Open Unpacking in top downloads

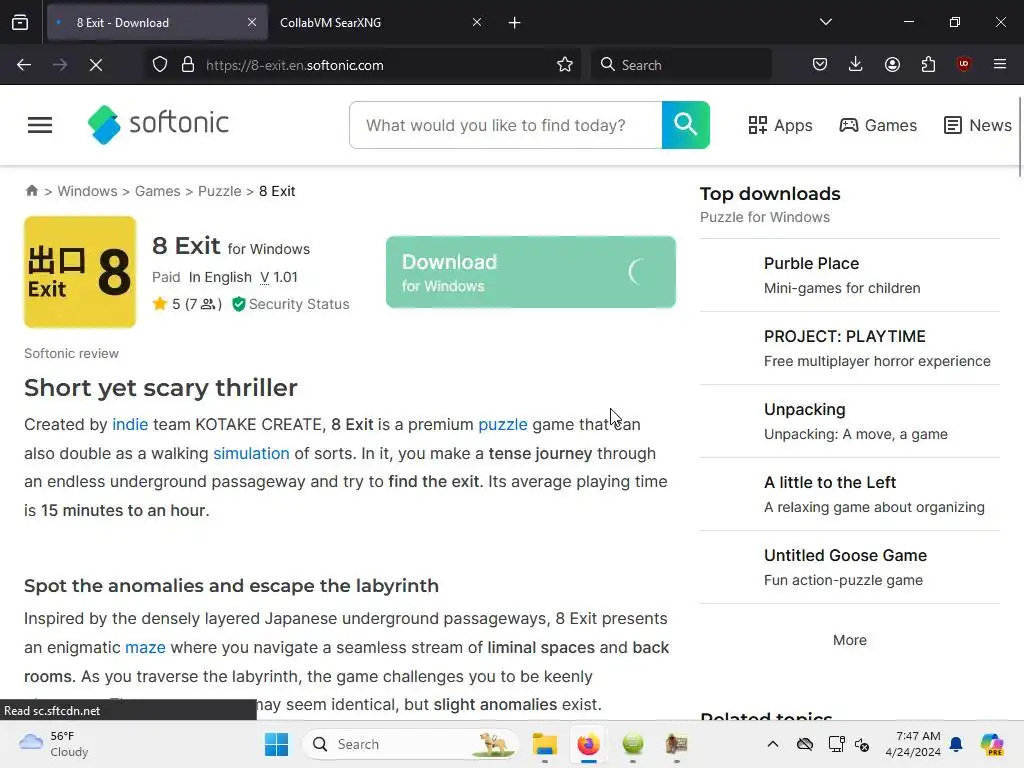coord(850,421)
